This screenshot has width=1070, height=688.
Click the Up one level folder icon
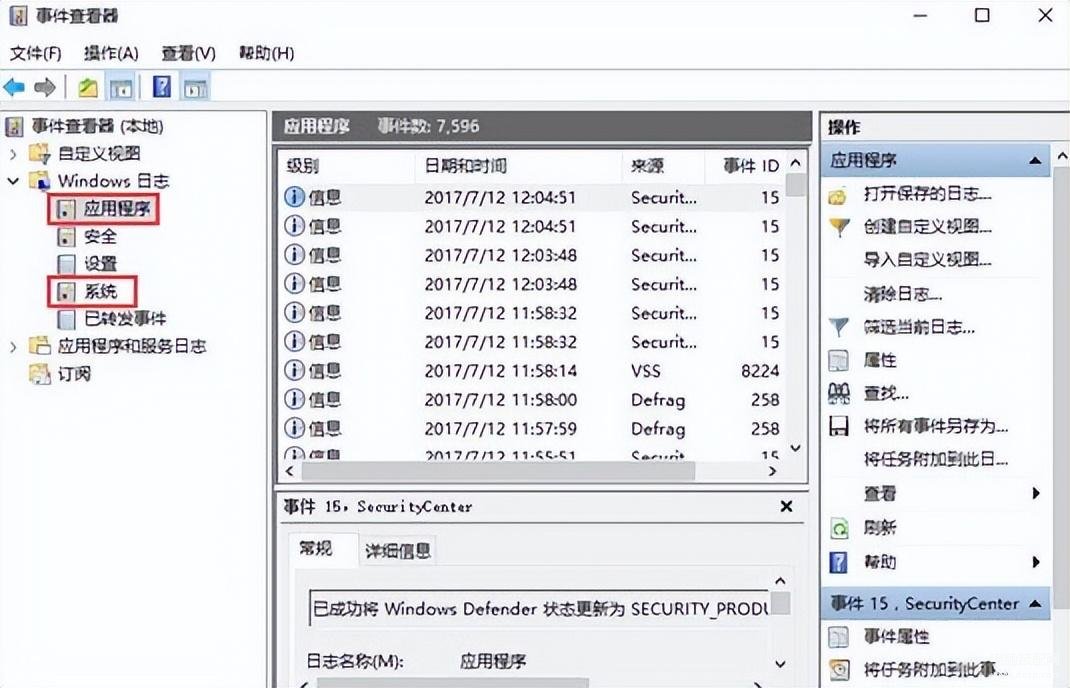click(x=88, y=87)
